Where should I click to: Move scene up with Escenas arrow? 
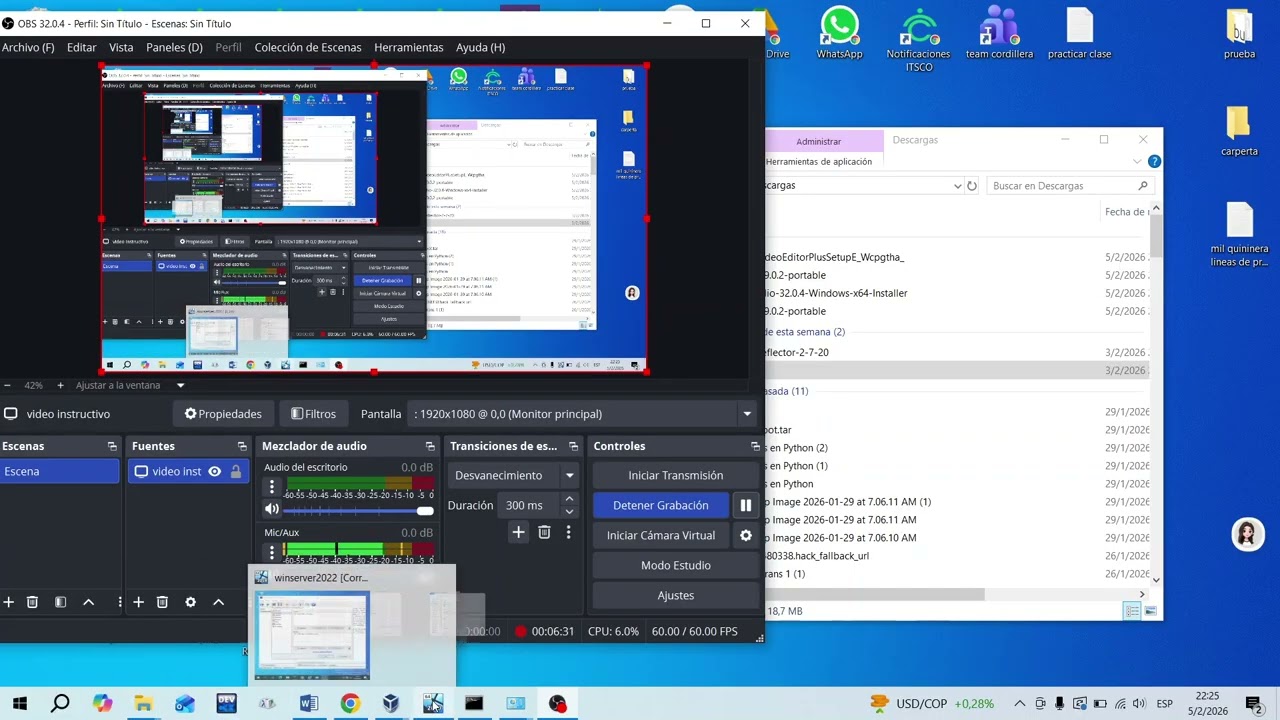[x=88, y=602]
